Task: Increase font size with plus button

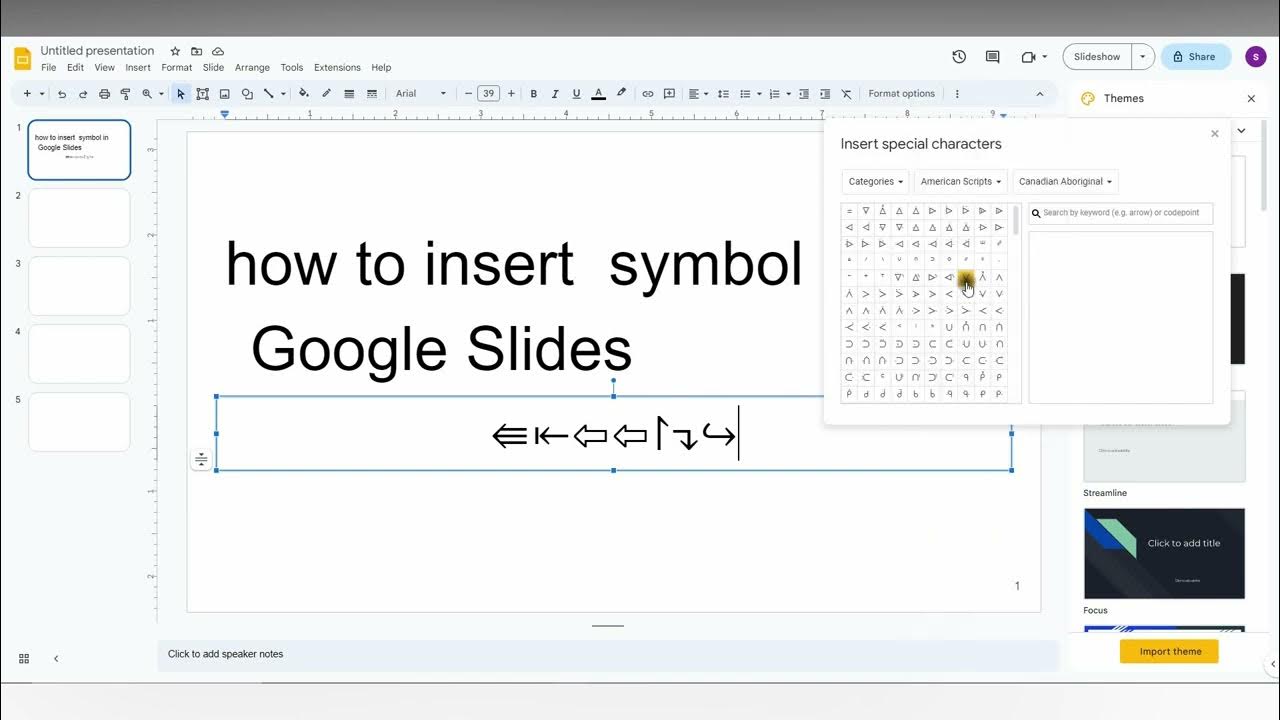Action: click(x=511, y=94)
